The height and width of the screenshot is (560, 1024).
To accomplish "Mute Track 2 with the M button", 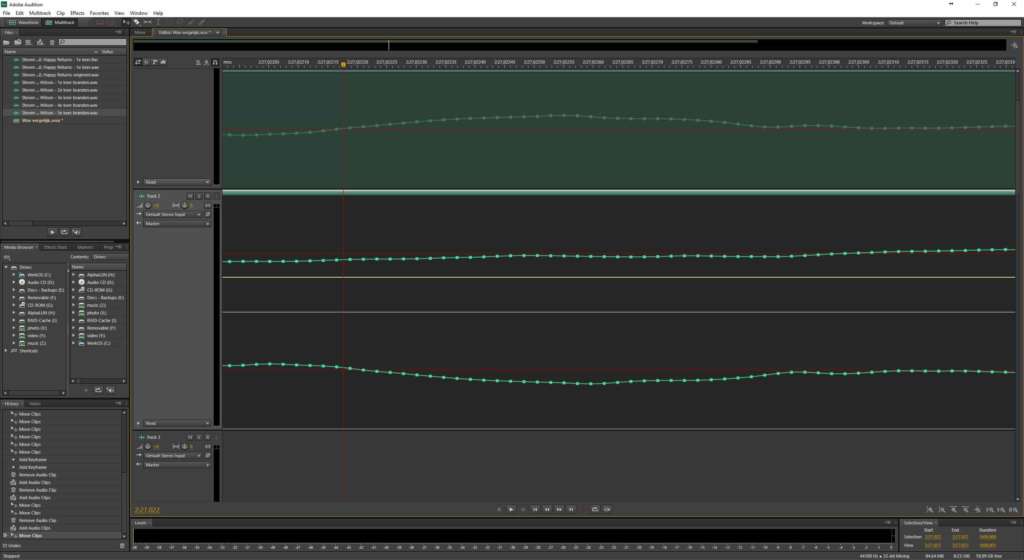I will 190,196.
